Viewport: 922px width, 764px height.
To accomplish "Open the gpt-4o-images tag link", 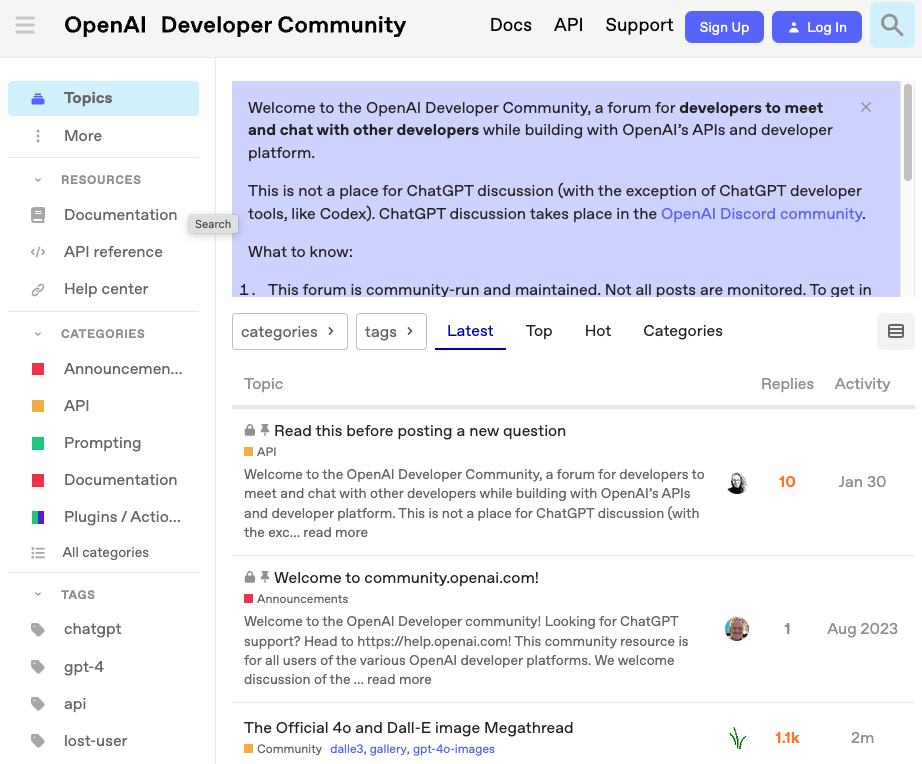I will (453, 749).
